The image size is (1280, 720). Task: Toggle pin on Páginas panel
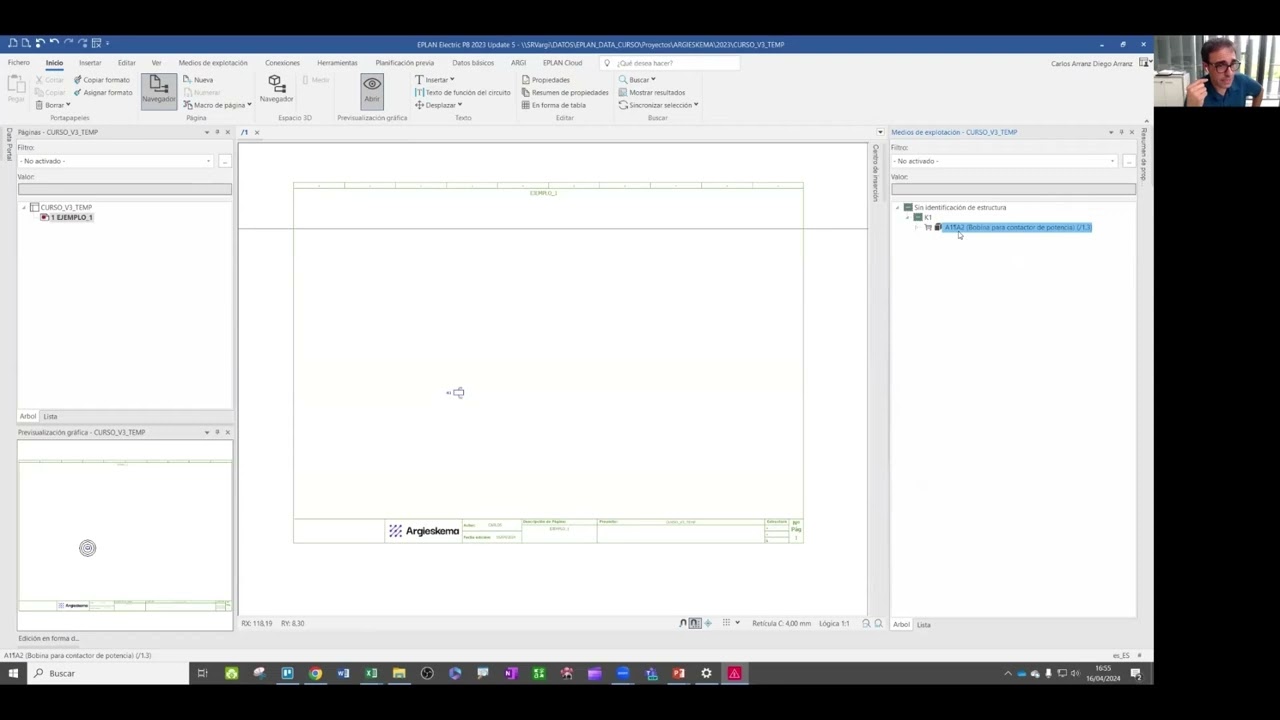[217, 132]
